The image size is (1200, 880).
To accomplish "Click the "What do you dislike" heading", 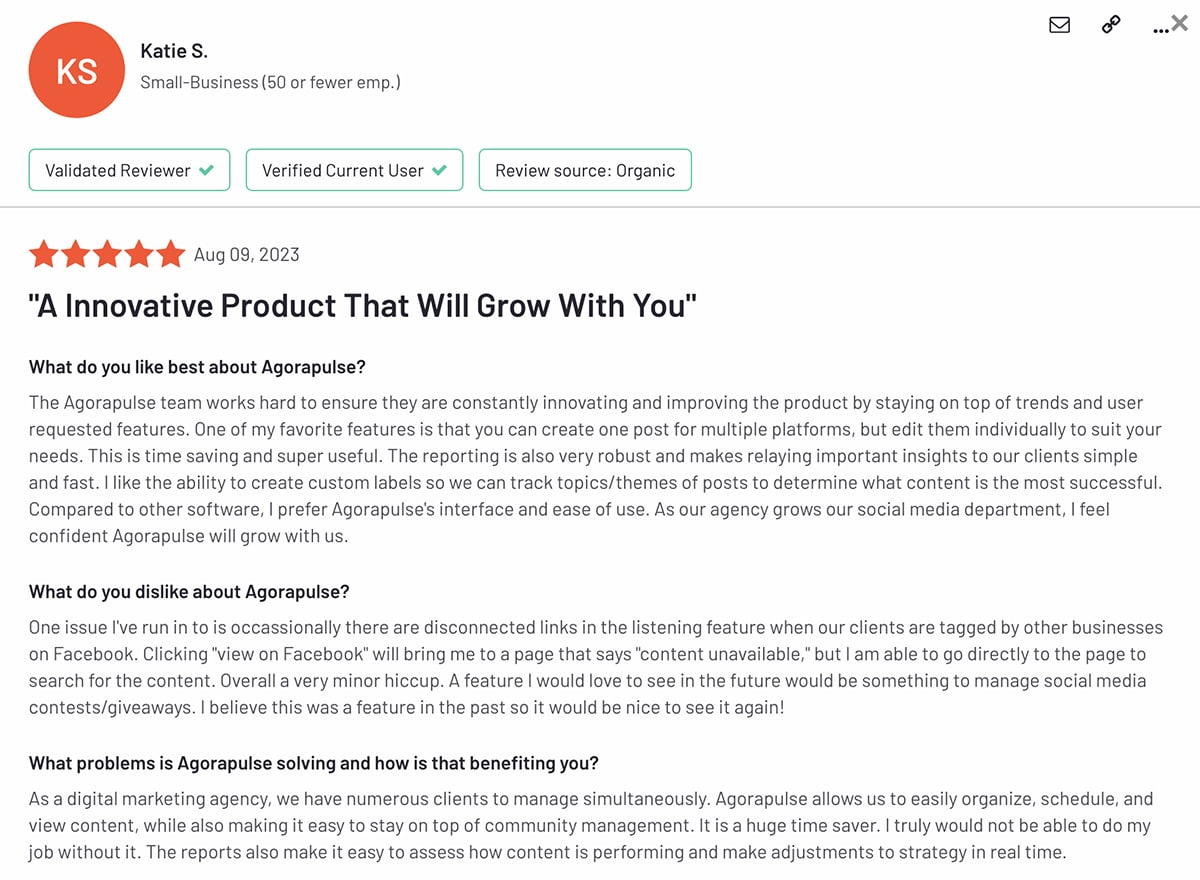I will pyautogui.click(x=189, y=591).
